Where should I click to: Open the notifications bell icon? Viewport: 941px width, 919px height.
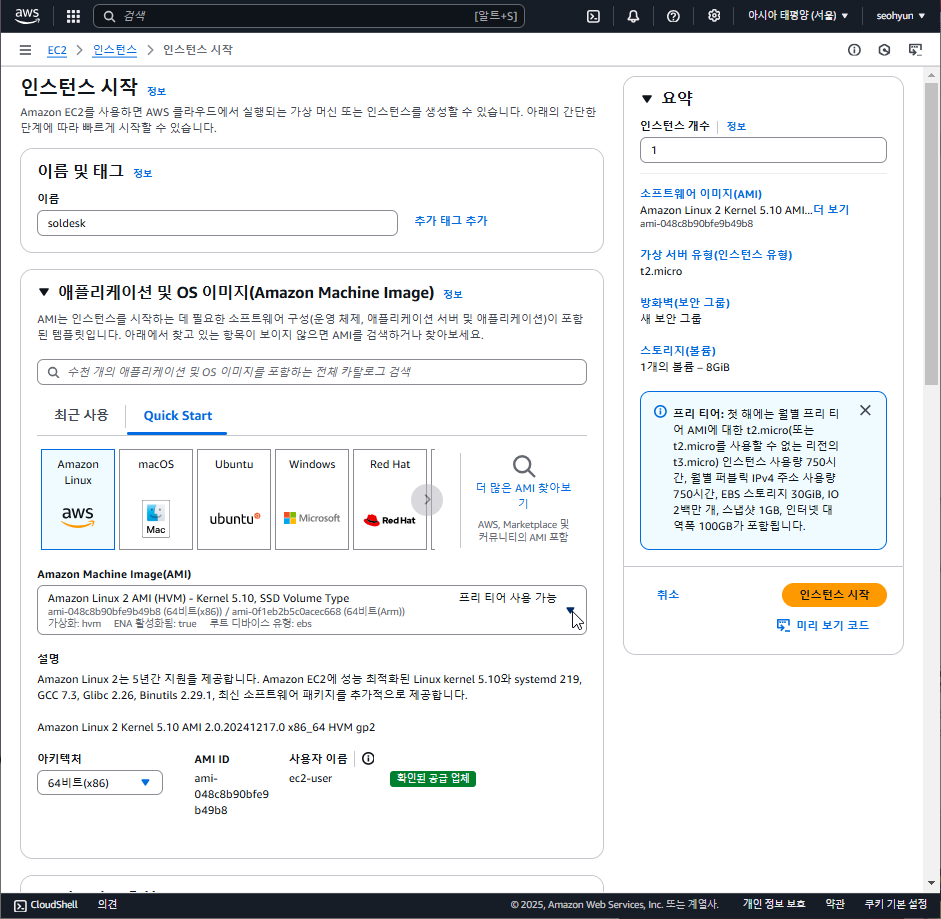(633, 16)
